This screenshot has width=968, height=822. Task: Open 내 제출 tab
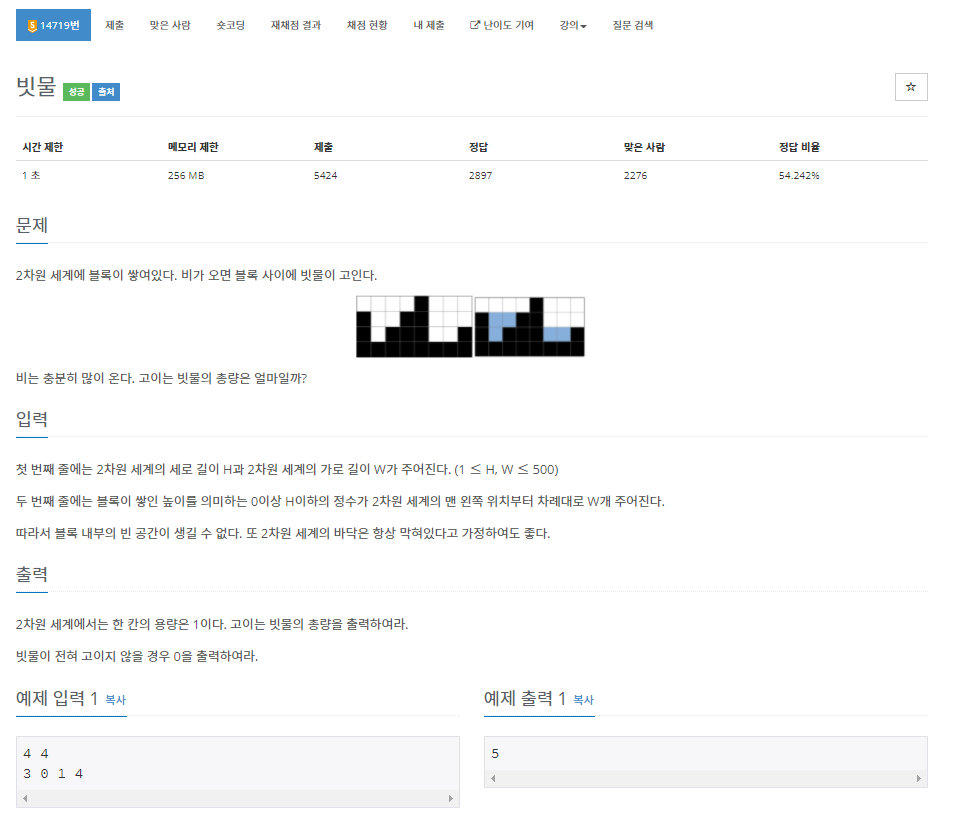coord(428,25)
